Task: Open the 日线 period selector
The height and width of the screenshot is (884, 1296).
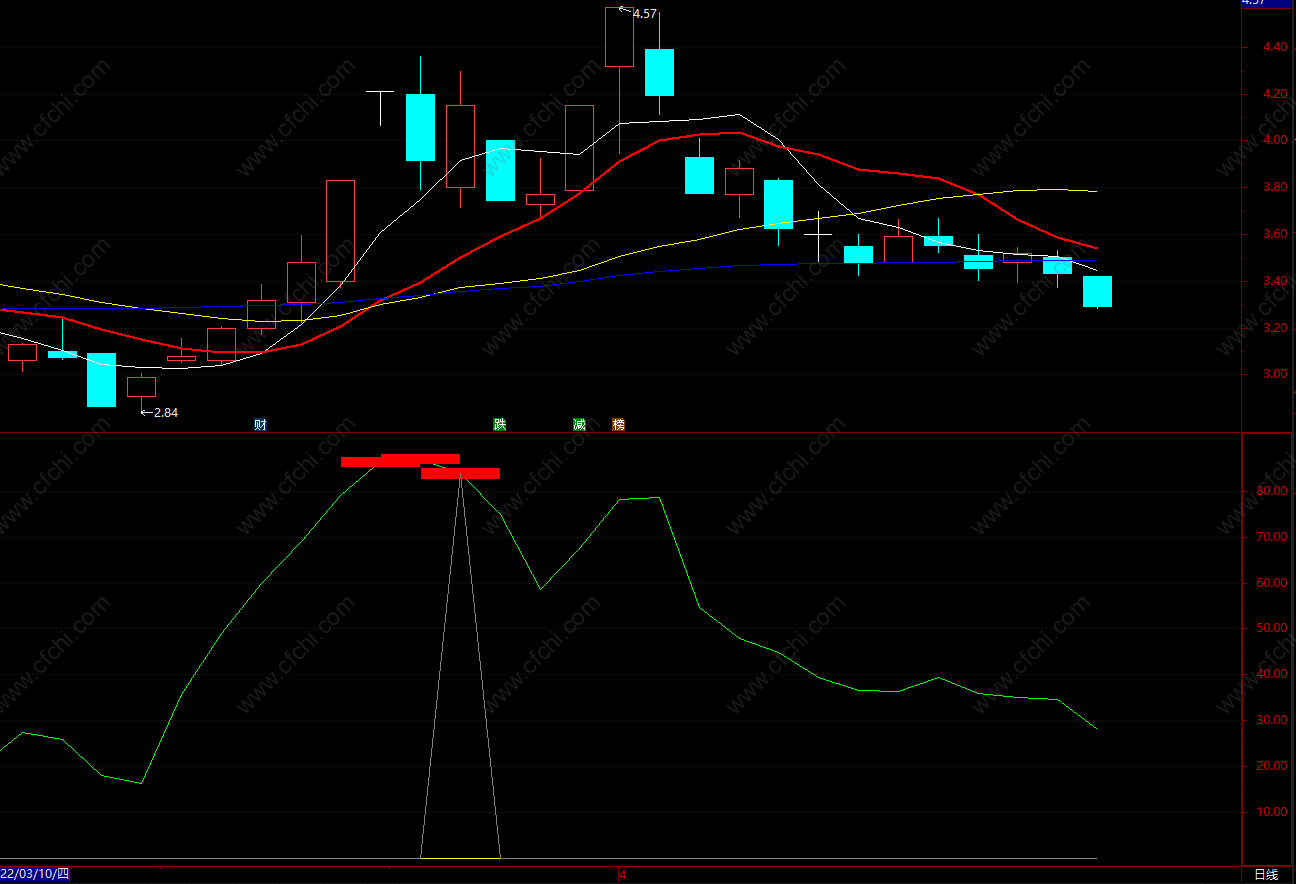Action: (x=1266, y=875)
